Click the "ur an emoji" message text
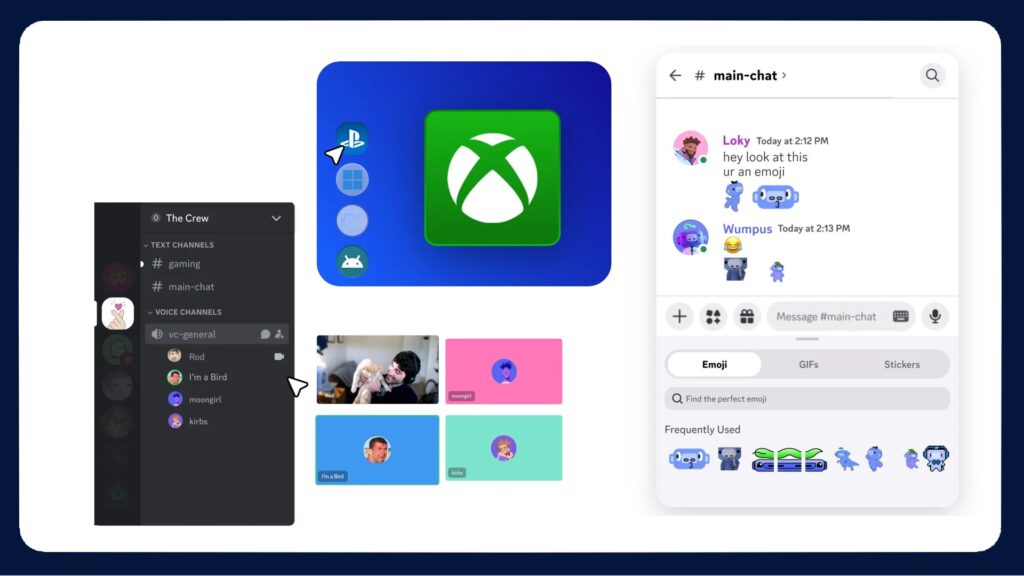 754,172
